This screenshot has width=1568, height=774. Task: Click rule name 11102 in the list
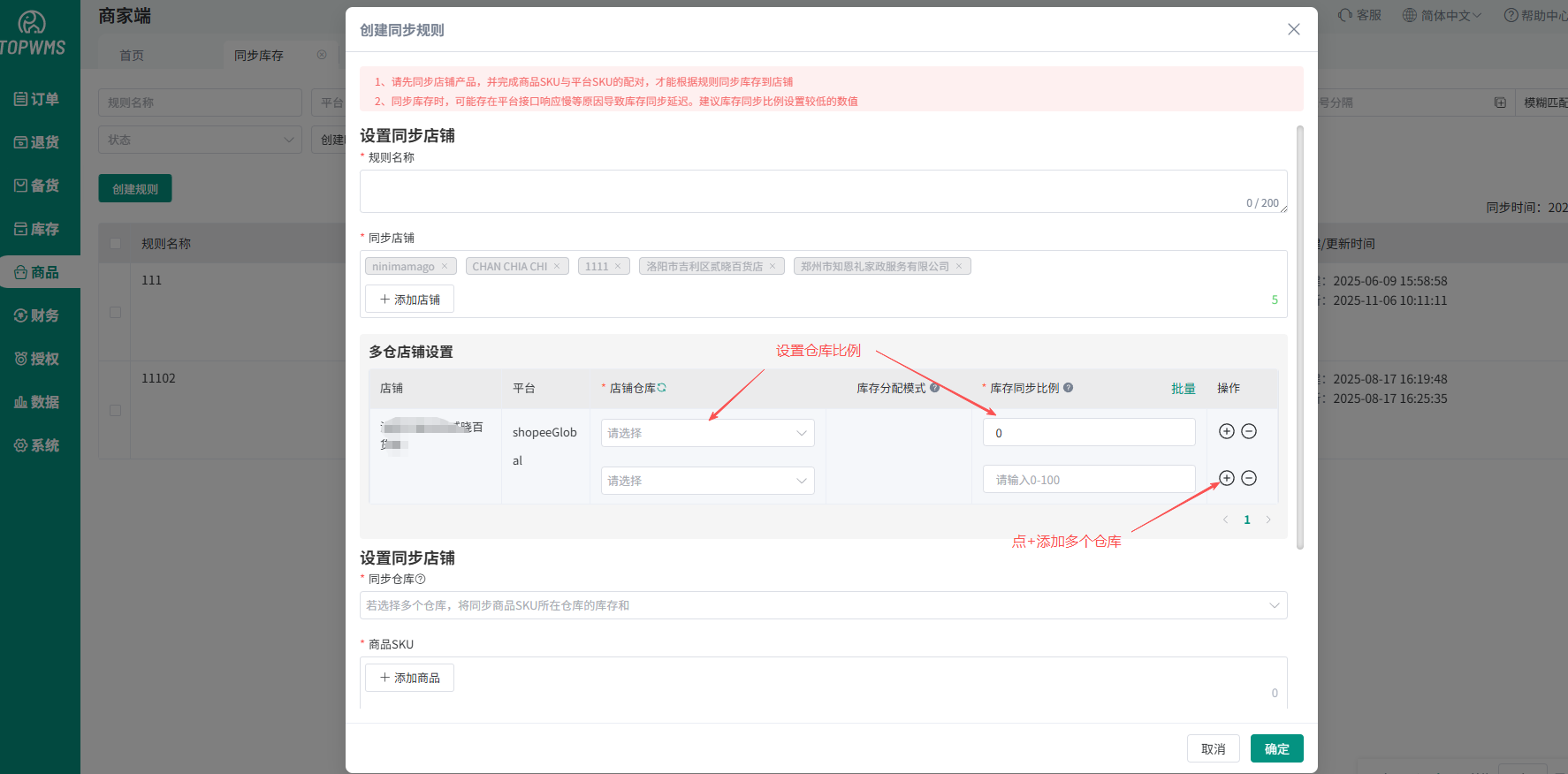point(158,378)
